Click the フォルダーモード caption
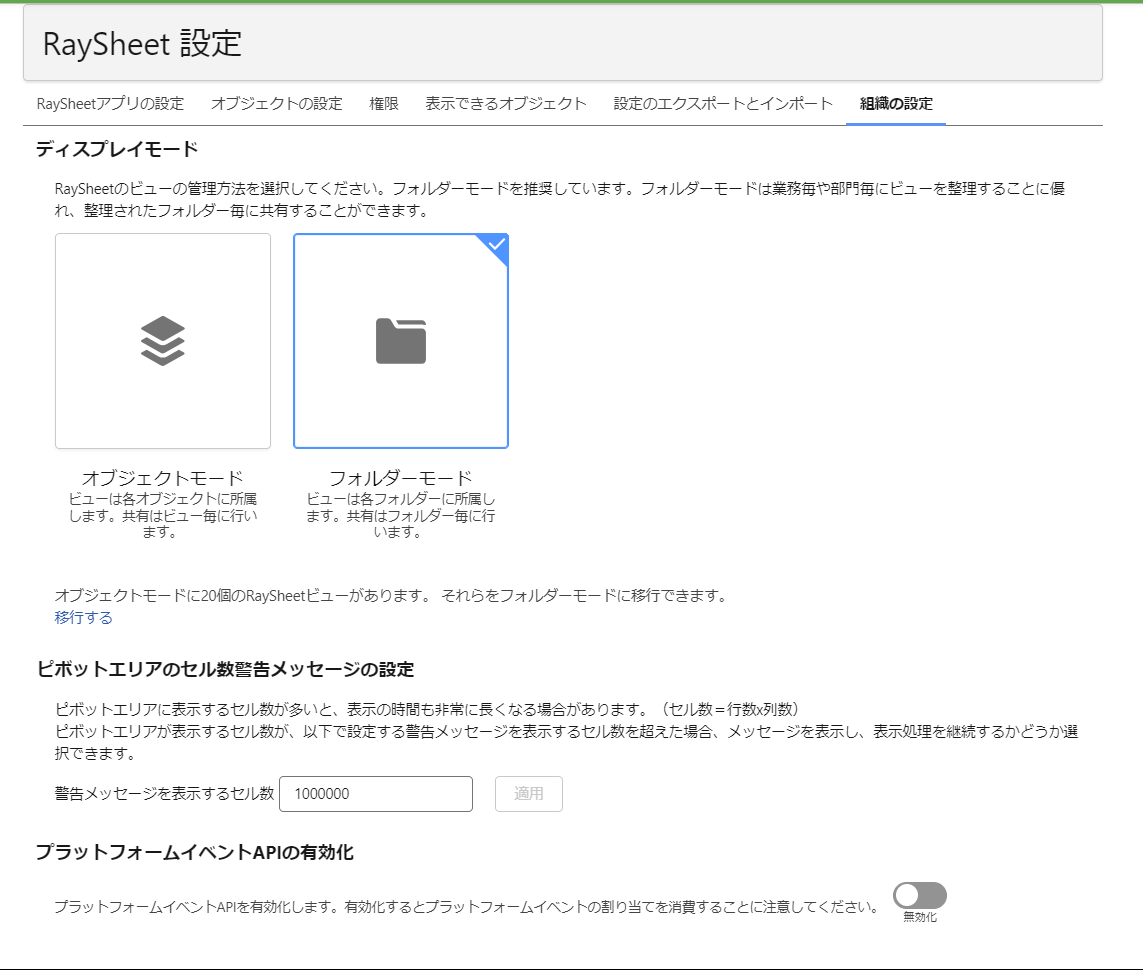 coord(401,478)
